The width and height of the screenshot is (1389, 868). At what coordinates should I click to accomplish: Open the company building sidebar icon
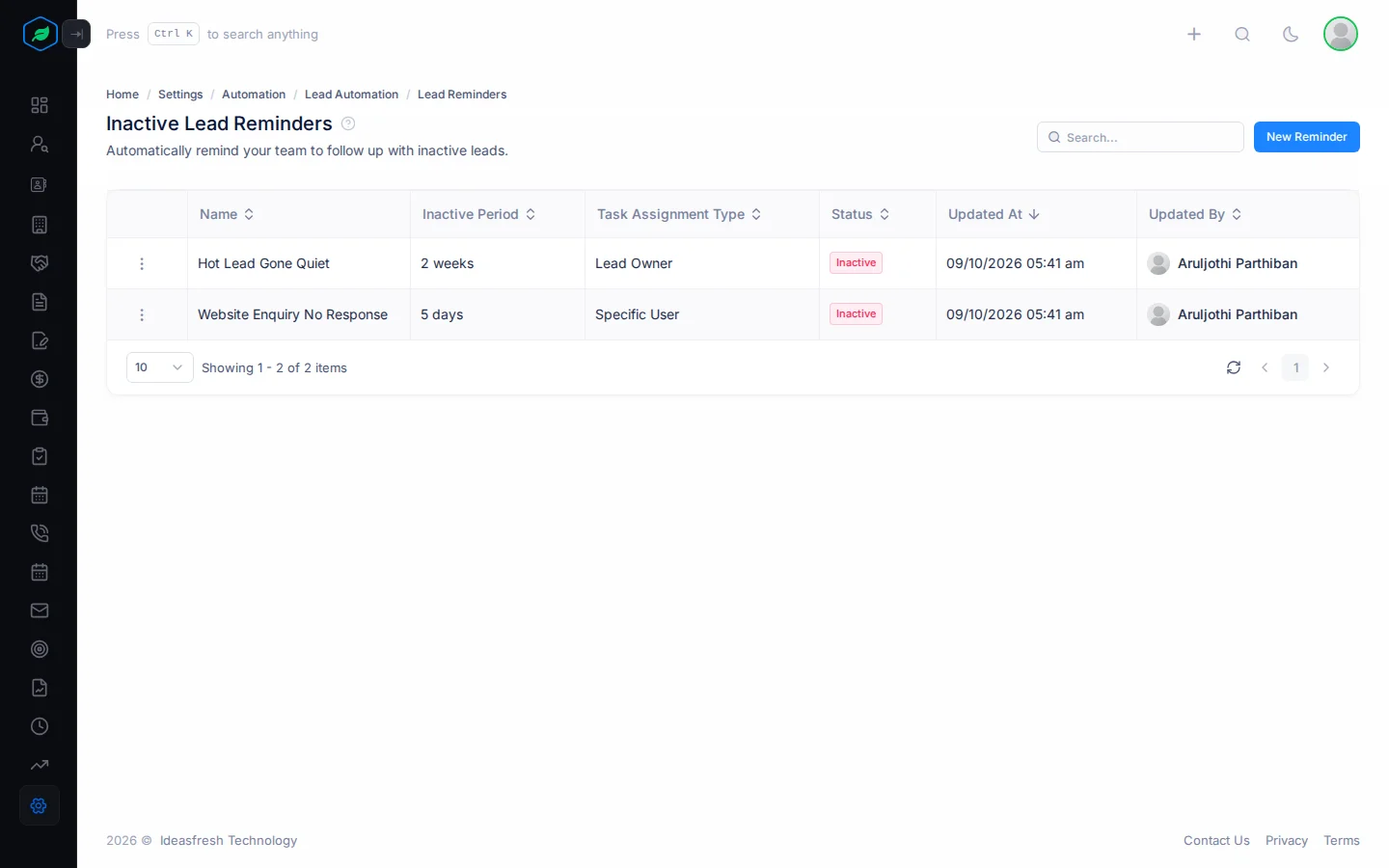(40, 225)
